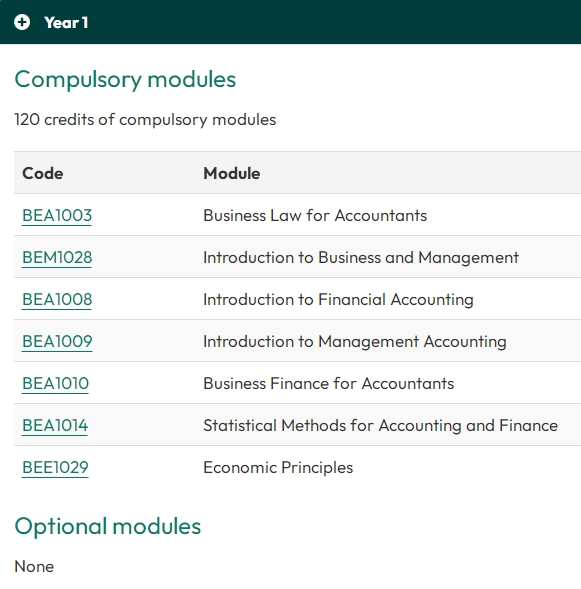
Task: Select Business Finance for Accountants text
Action: pyautogui.click(x=329, y=384)
